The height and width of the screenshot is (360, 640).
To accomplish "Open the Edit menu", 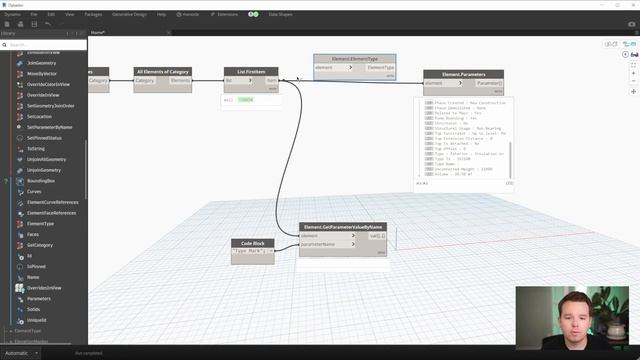I will point(51,14).
